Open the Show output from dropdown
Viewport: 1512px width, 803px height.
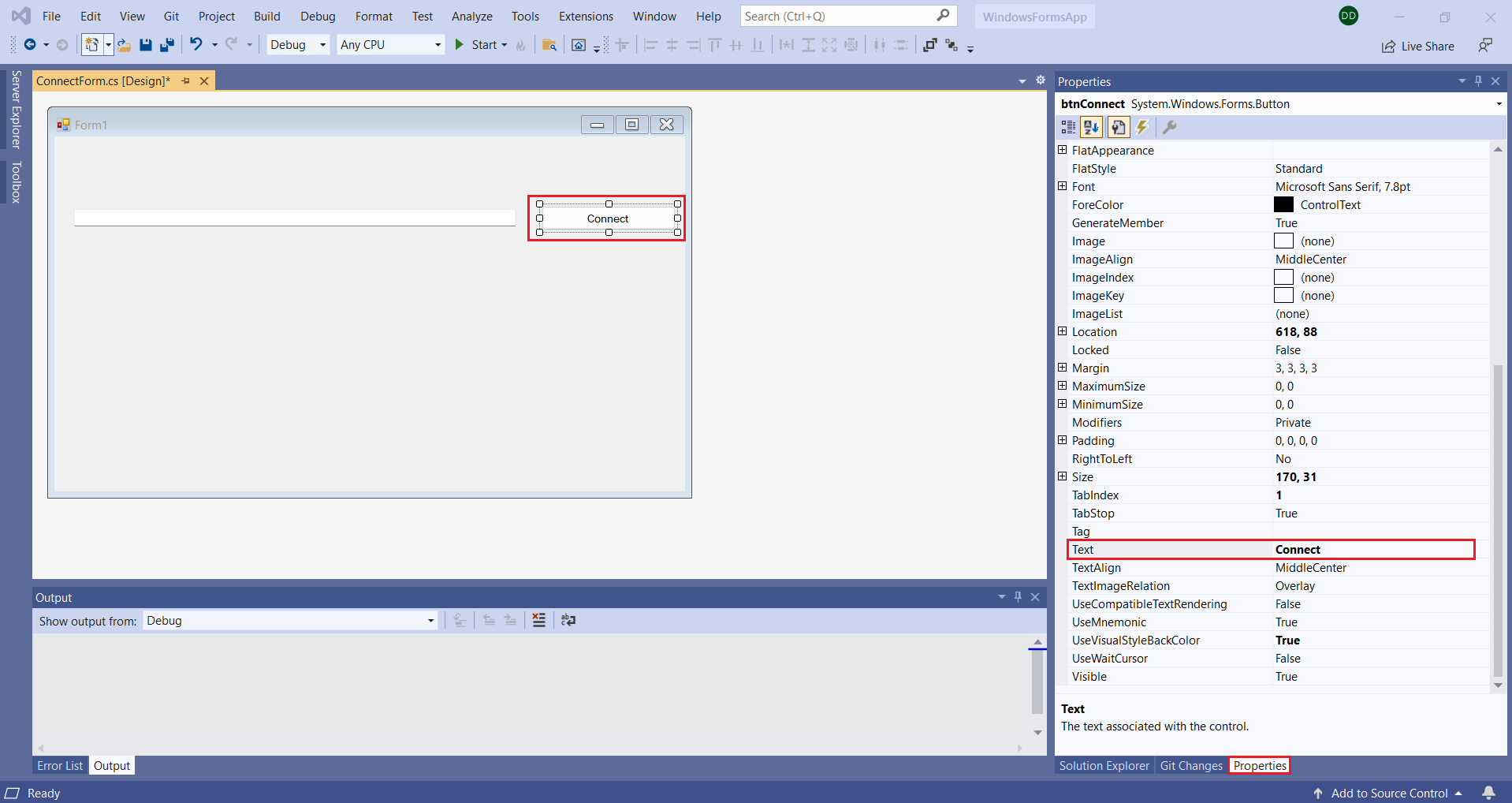(290, 621)
